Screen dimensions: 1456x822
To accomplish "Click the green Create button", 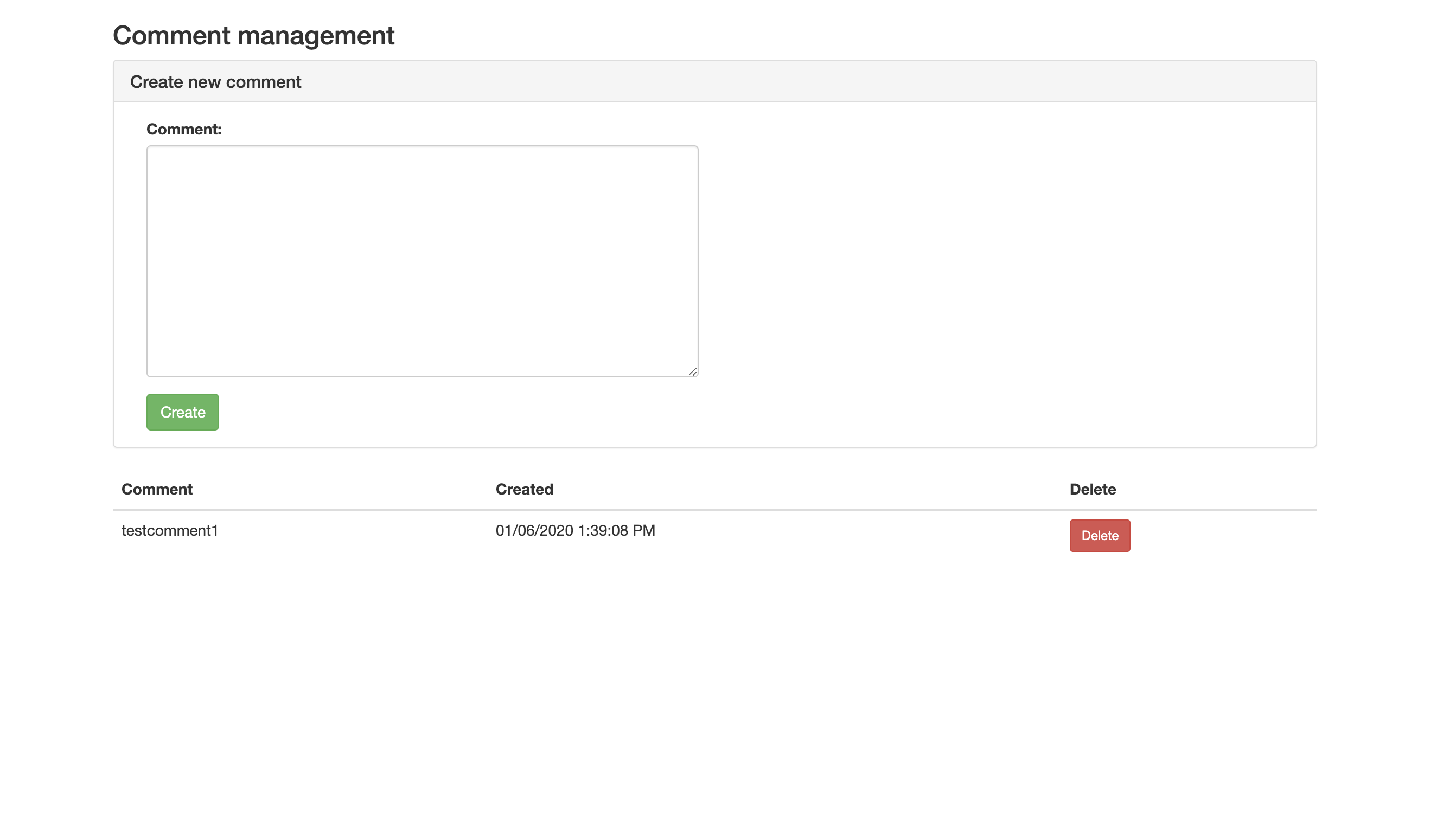I will (x=183, y=412).
